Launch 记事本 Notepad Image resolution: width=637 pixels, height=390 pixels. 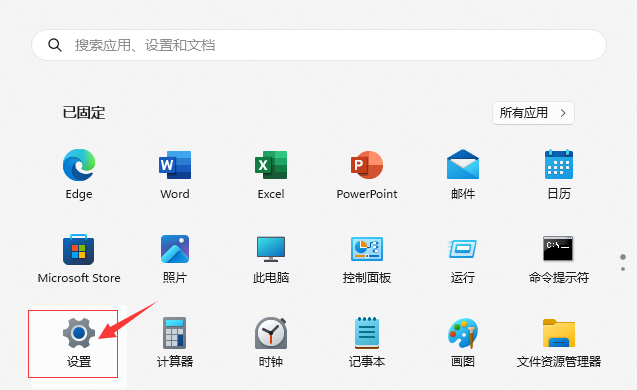click(x=367, y=343)
